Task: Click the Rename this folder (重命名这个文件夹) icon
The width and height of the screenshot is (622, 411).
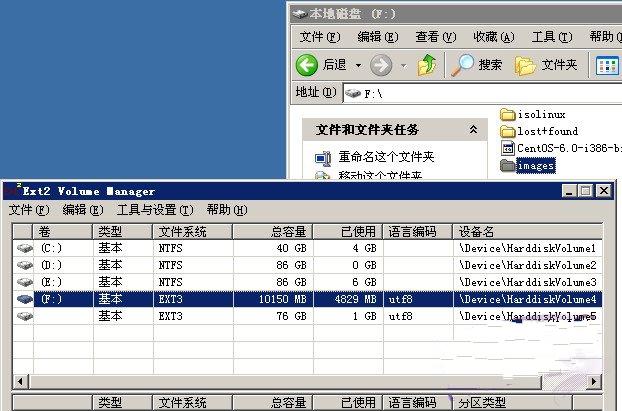Action: [323, 158]
